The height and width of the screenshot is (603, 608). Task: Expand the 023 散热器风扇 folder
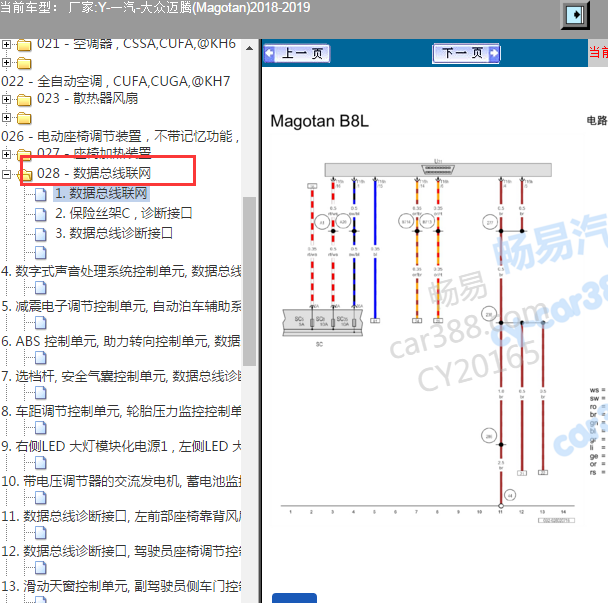pyautogui.click(x=6, y=99)
